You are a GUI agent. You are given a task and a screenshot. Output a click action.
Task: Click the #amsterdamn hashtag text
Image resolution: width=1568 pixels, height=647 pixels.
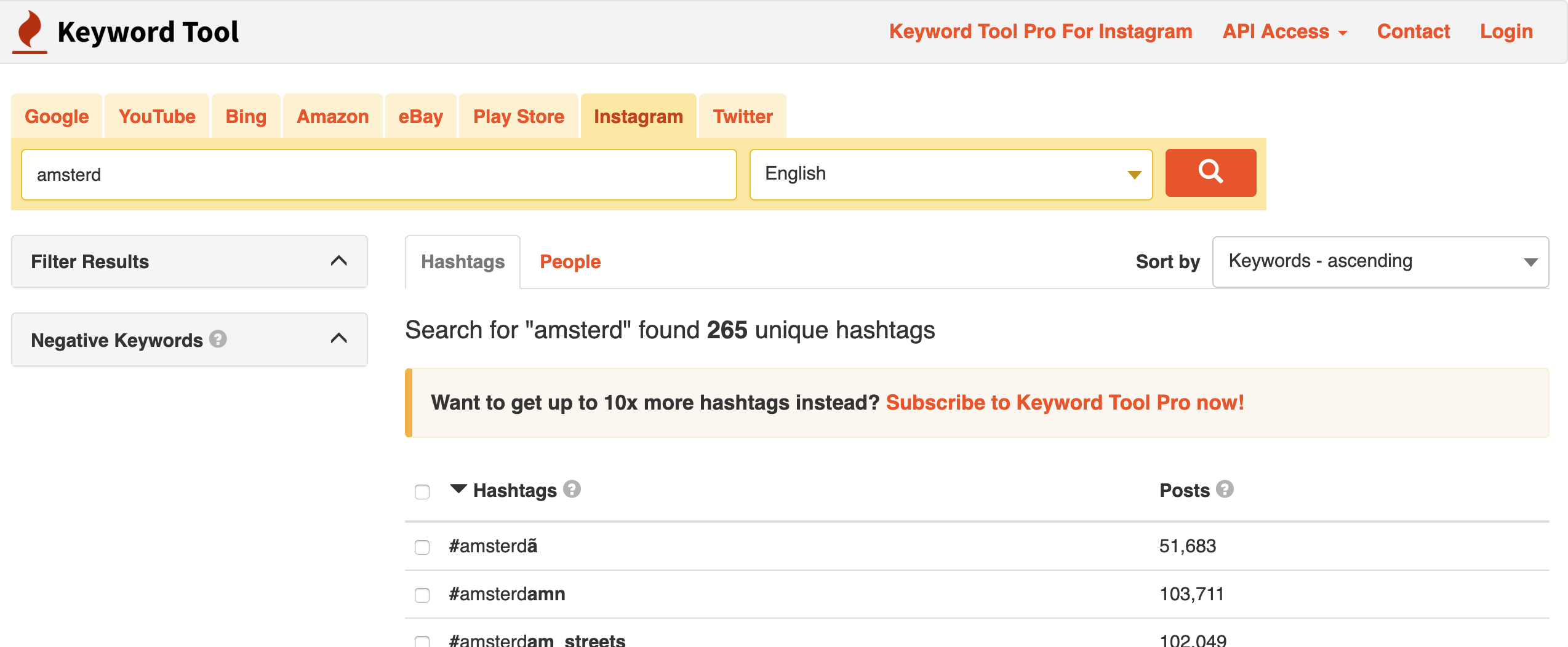pos(507,594)
